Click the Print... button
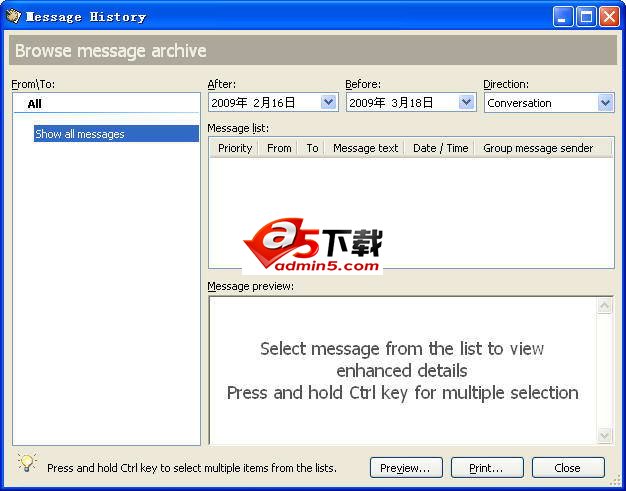The height and width of the screenshot is (491, 626). click(x=487, y=468)
